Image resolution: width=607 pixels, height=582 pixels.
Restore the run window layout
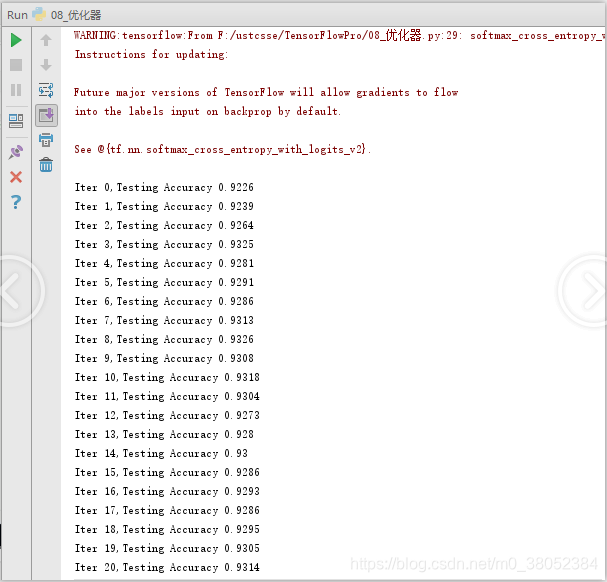(16, 121)
